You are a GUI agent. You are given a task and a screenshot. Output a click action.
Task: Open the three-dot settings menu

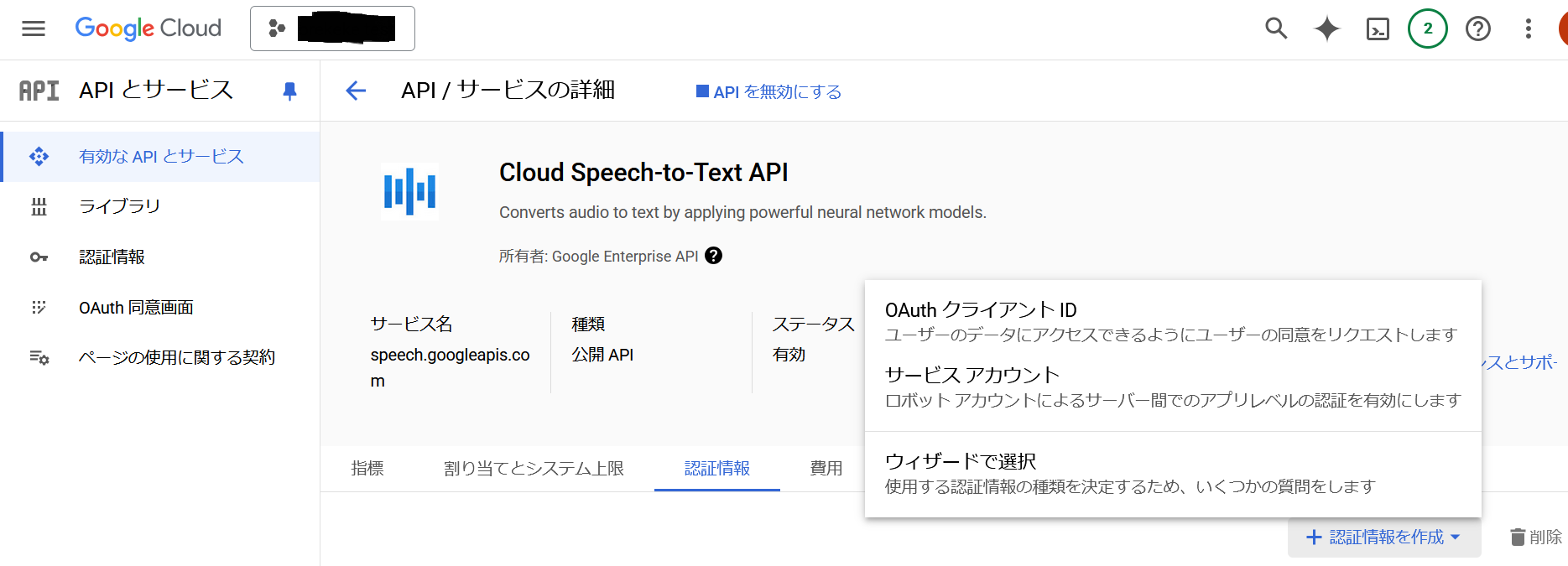[x=1528, y=29]
